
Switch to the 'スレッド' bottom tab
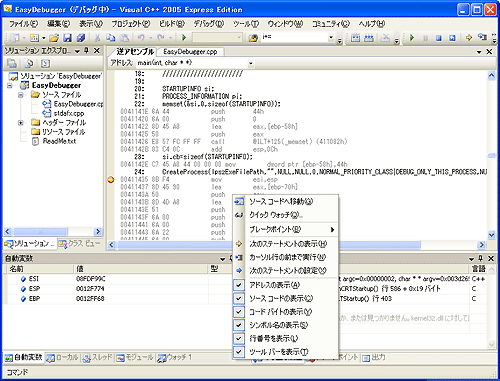[x=97, y=357]
